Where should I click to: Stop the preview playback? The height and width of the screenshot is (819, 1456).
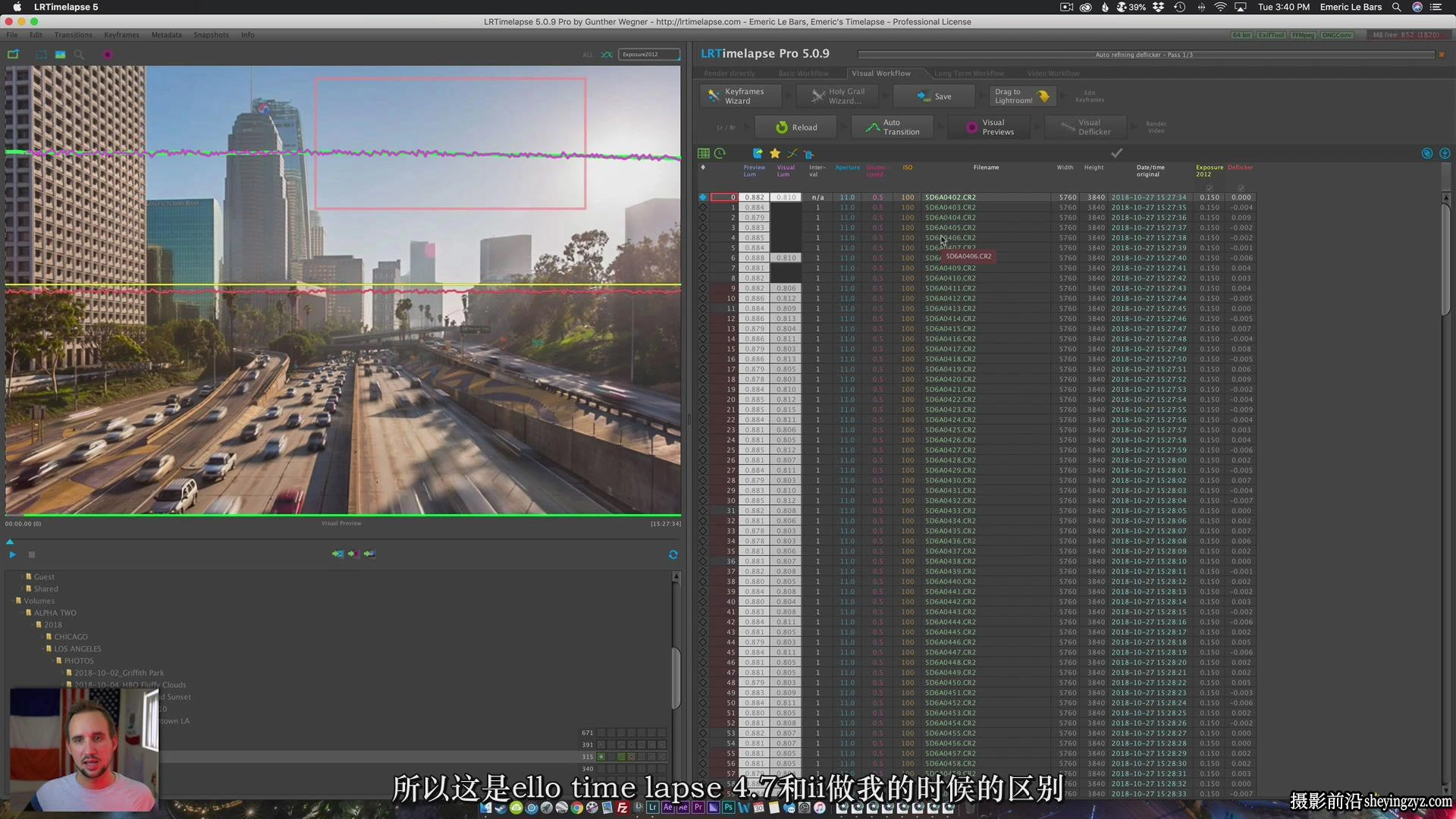pos(32,555)
